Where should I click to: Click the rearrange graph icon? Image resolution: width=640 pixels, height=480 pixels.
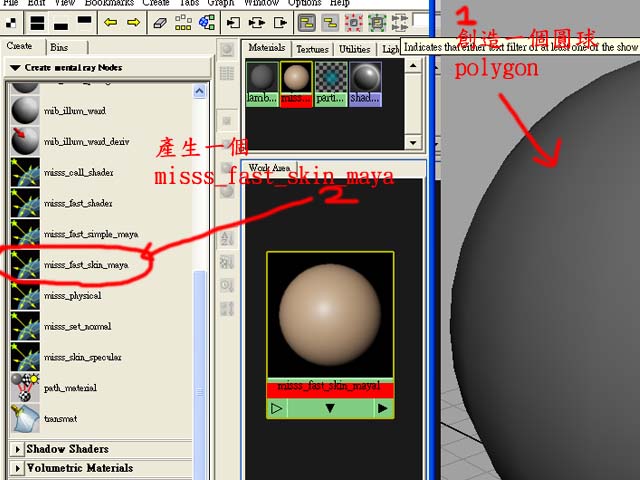183,22
